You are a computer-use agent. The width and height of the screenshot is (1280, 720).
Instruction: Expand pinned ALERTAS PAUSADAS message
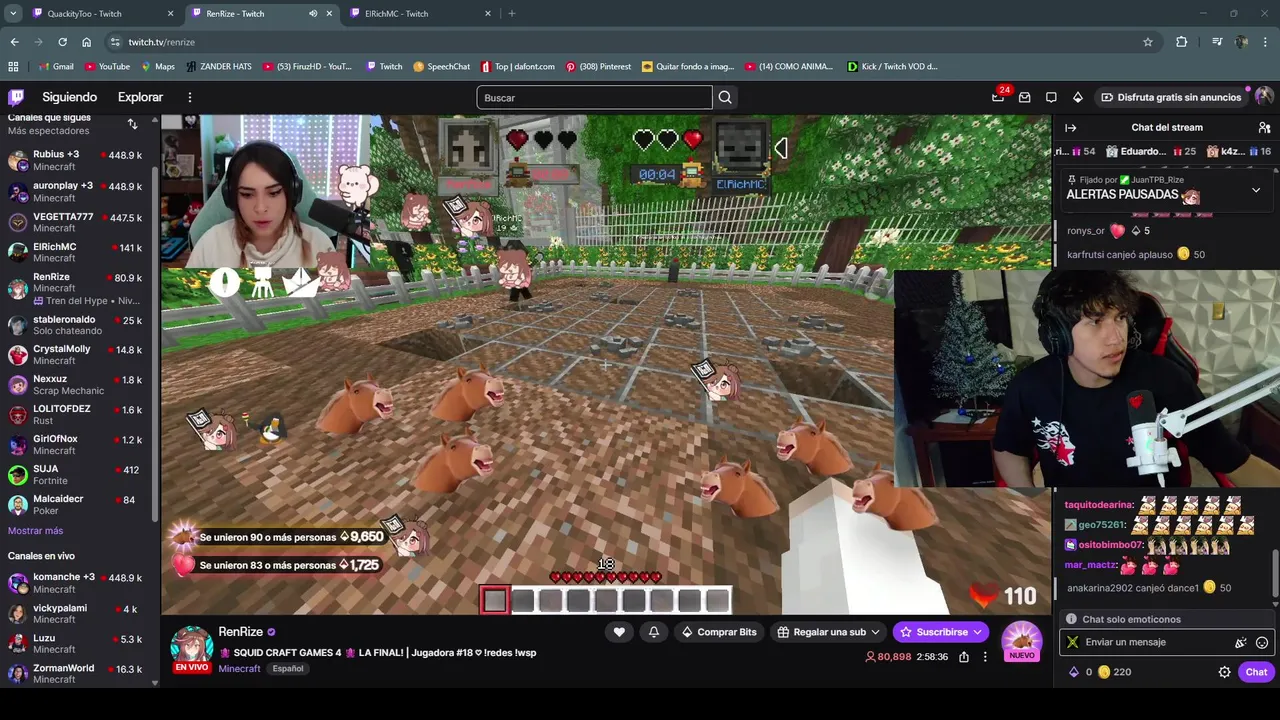point(1256,190)
